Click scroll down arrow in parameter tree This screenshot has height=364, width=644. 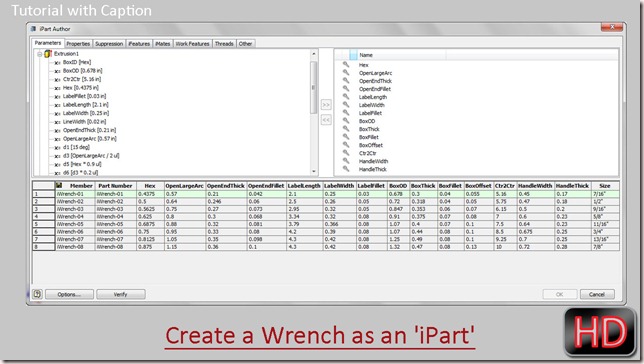314,171
